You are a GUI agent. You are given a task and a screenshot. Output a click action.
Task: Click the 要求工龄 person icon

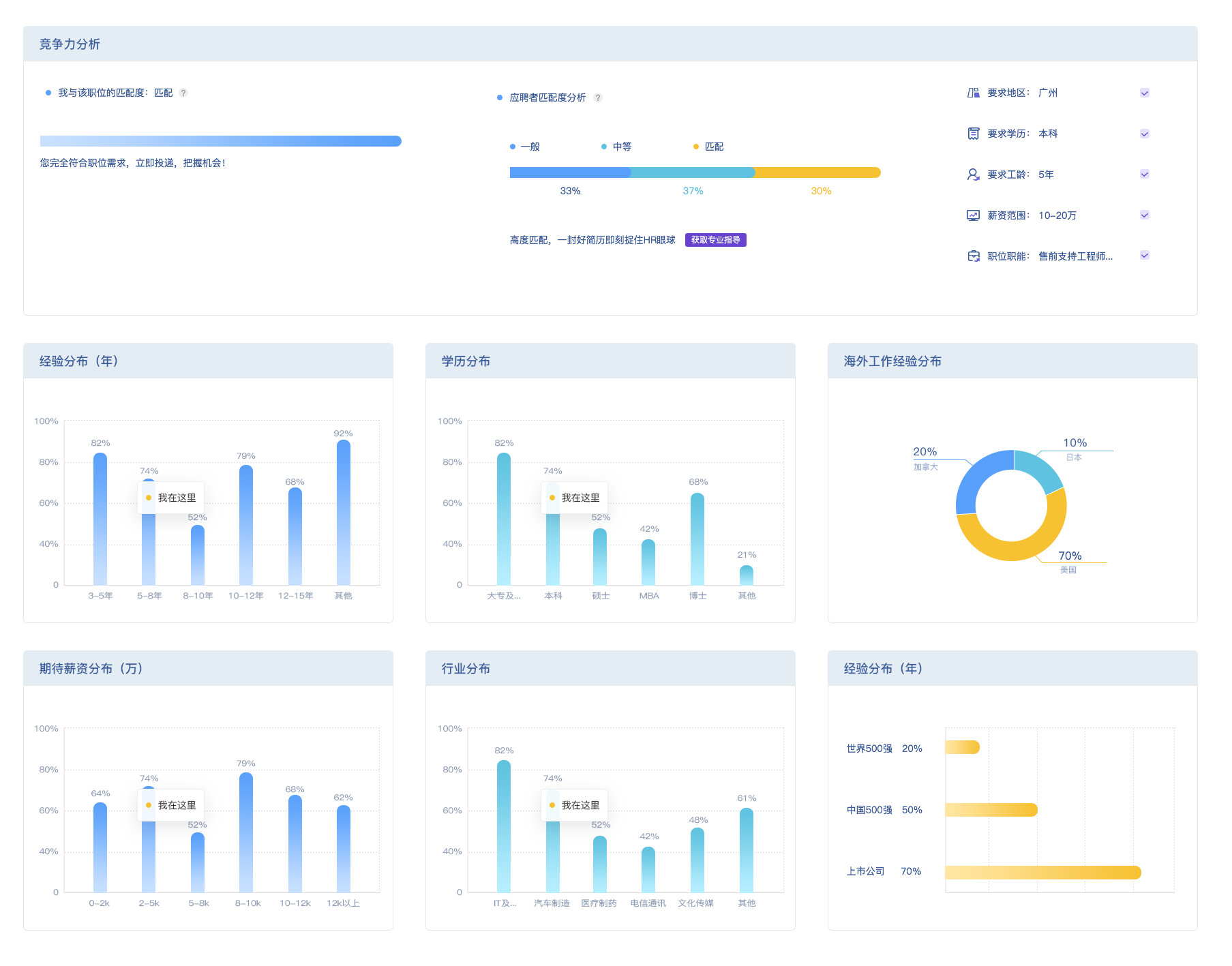[973, 175]
